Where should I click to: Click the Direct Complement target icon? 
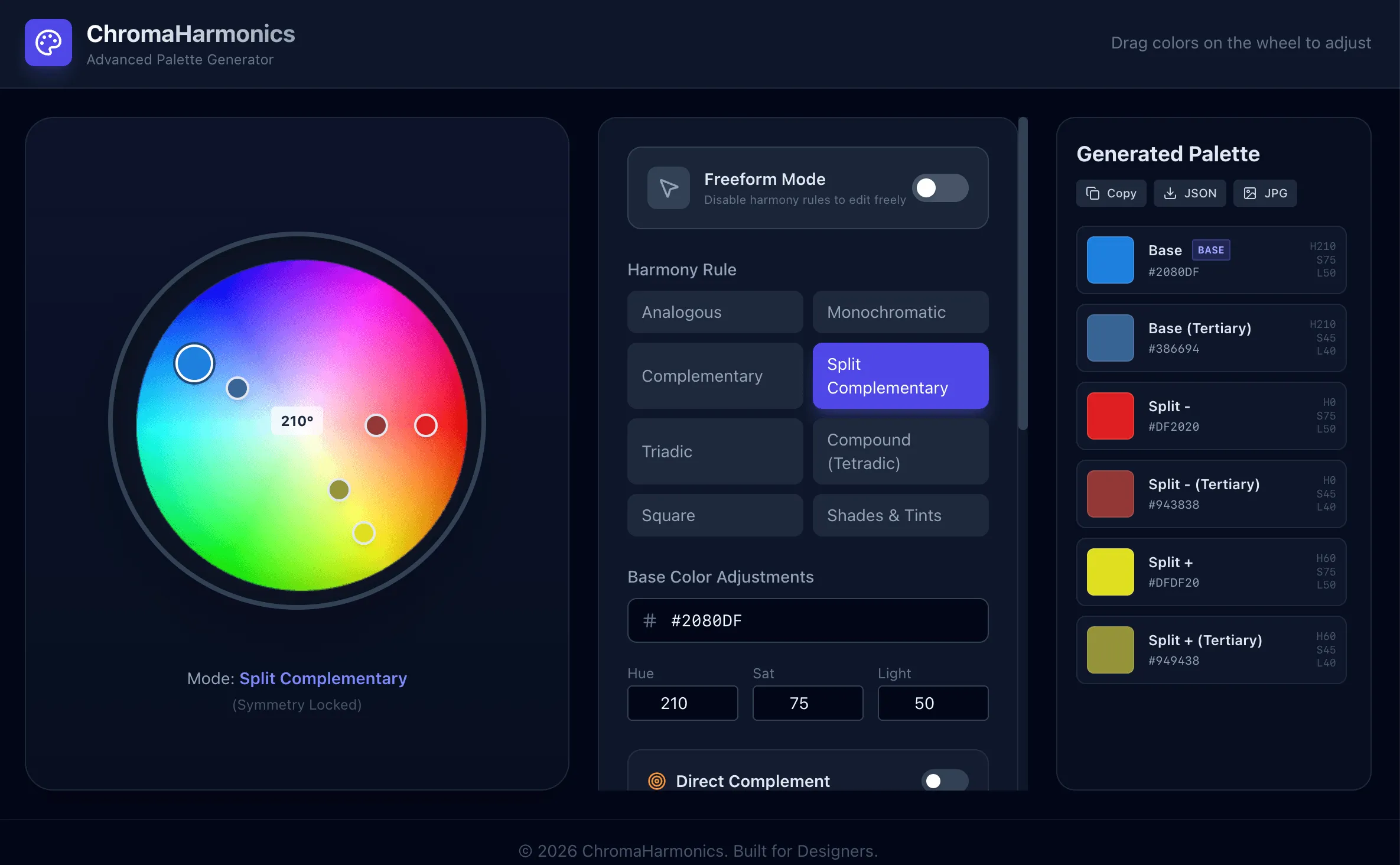[x=657, y=781]
